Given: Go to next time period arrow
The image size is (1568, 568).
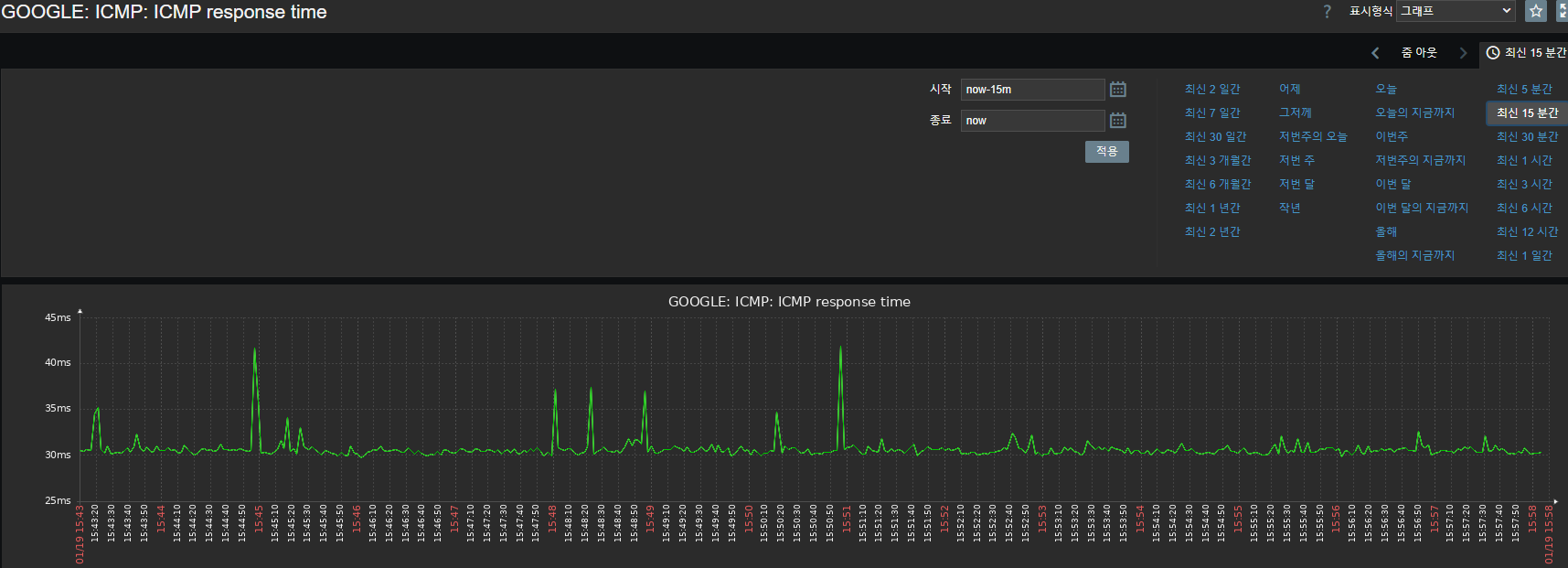Looking at the screenshot, I should pyautogui.click(x=1463, y=53).
